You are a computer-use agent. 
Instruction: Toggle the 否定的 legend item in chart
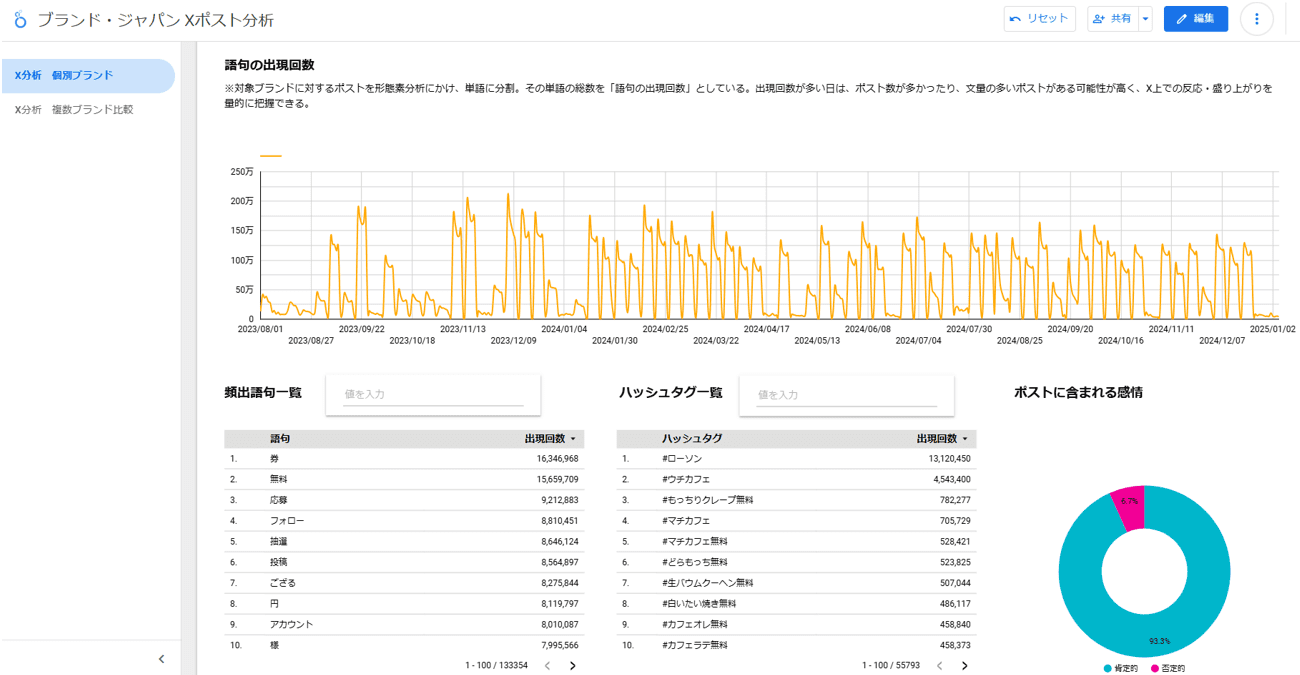tap(1166, 668)
